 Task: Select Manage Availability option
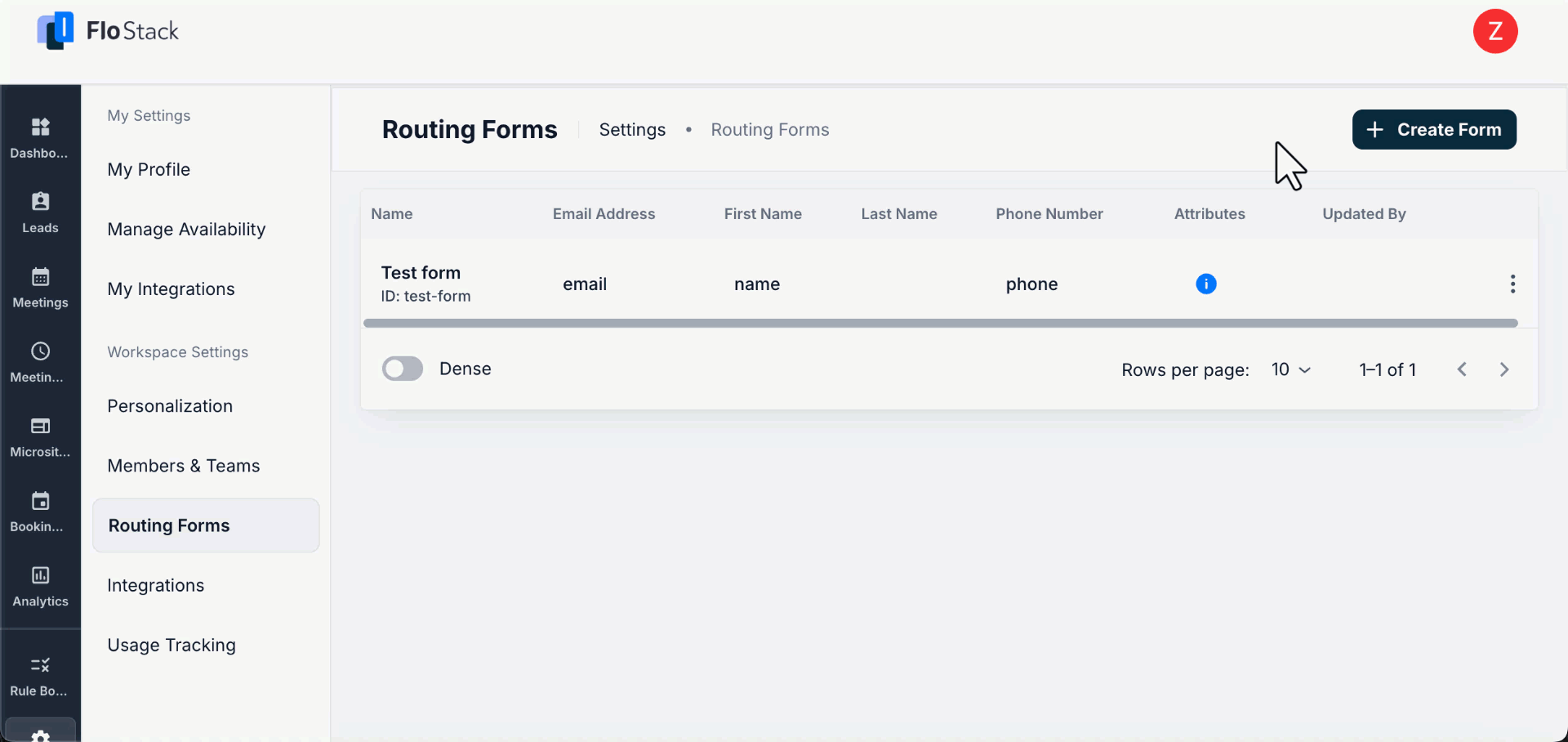185,230
